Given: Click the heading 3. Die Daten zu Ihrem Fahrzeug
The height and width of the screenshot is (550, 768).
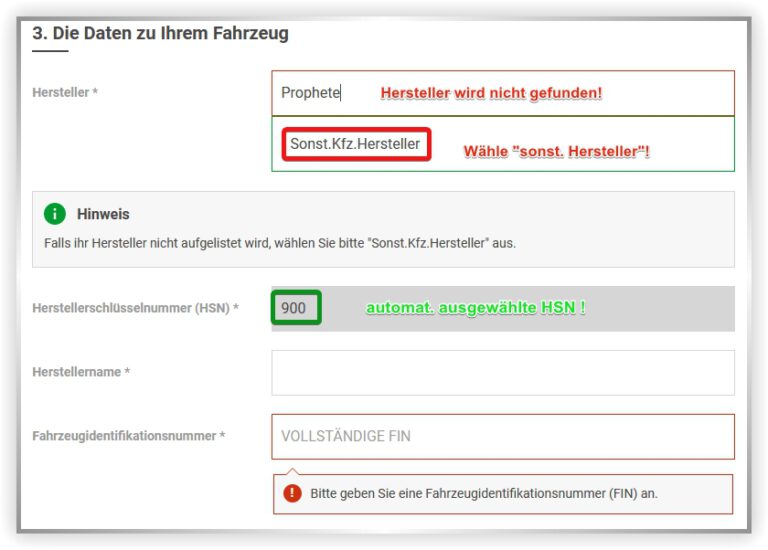Looking at the screenshot, I should click(161, 33).
